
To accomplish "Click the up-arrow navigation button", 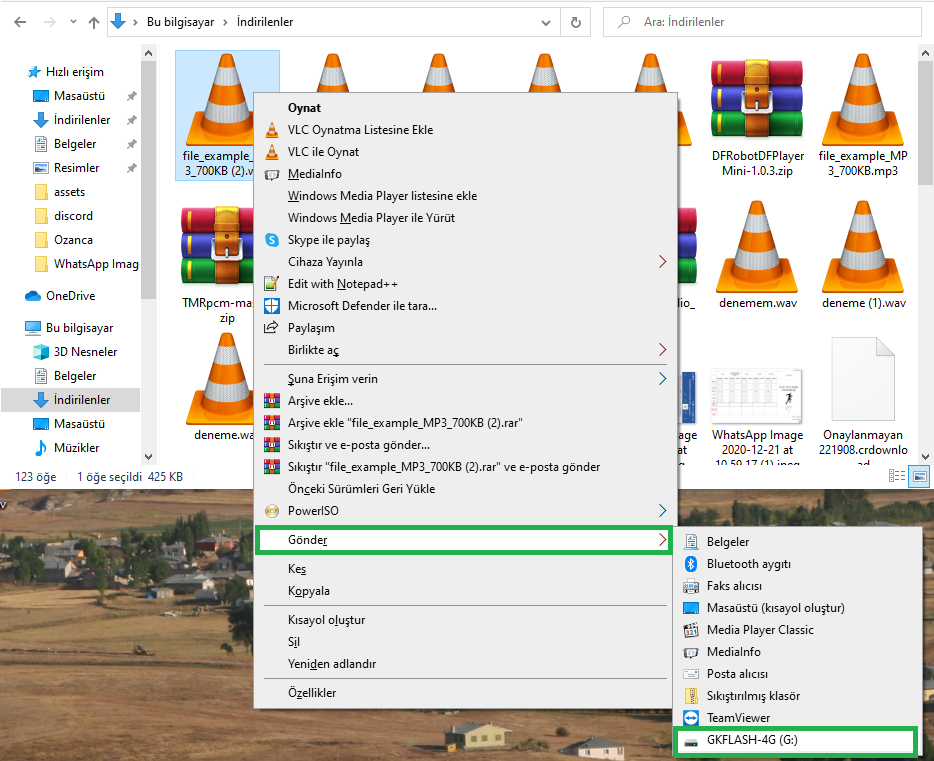I will pyautogui.click(x=93, y=21).
